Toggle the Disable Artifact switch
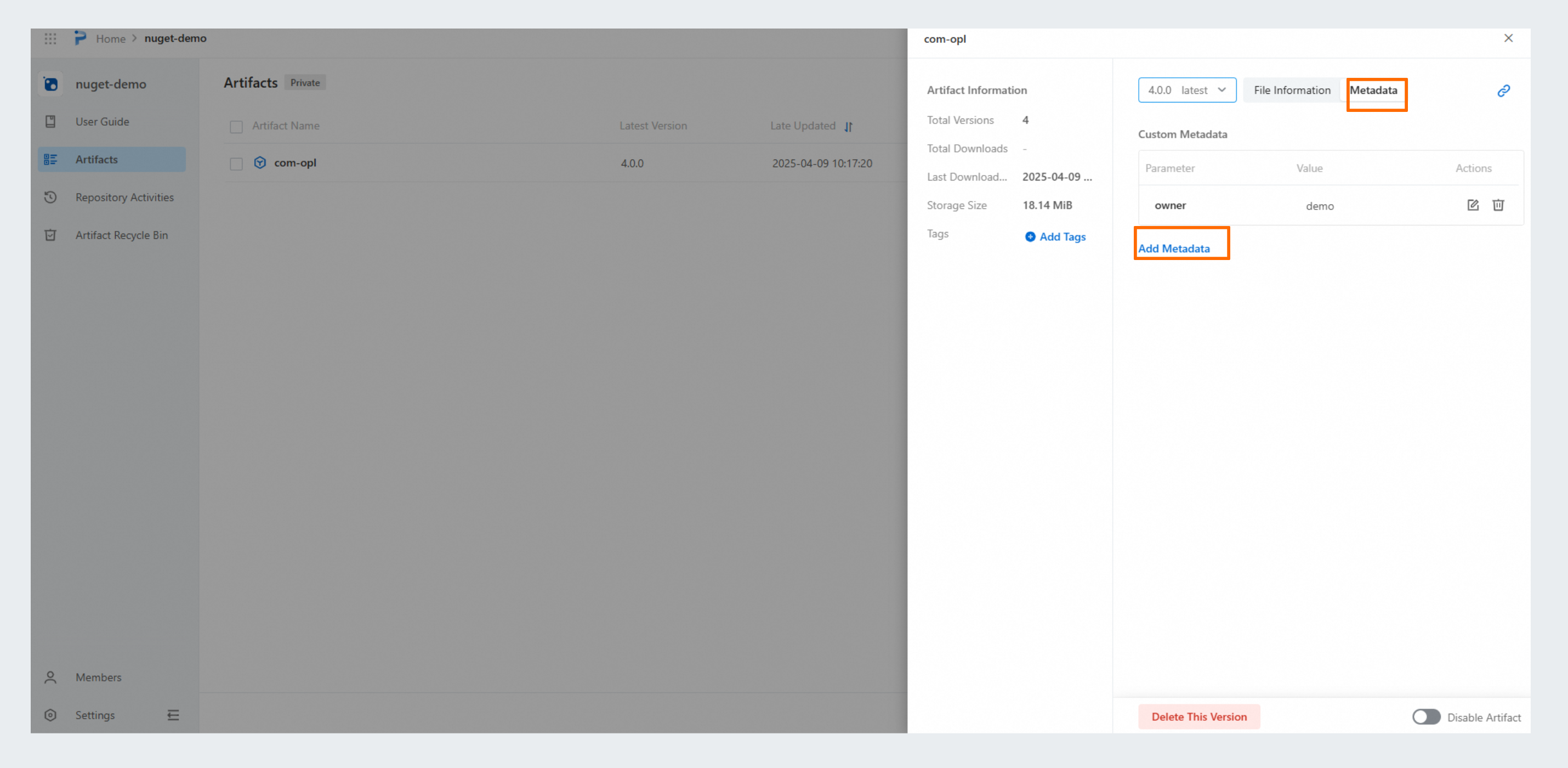Screen dimensions: 1568x768 tap(1425, 717)
